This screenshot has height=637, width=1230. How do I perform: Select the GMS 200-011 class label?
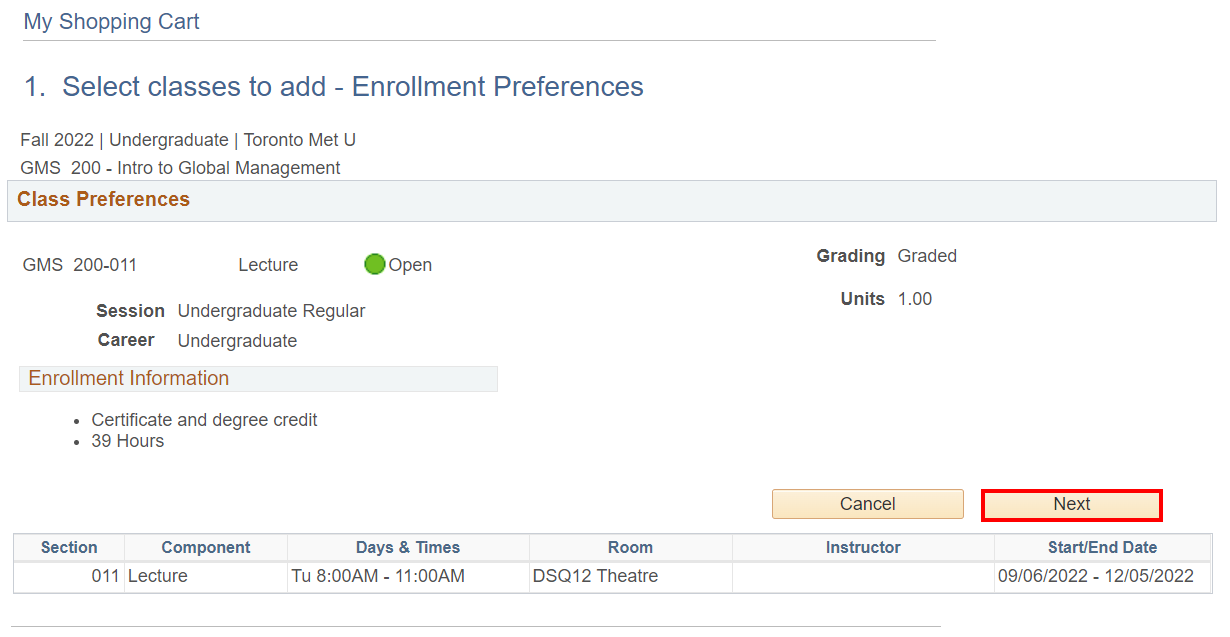(80, 266)
